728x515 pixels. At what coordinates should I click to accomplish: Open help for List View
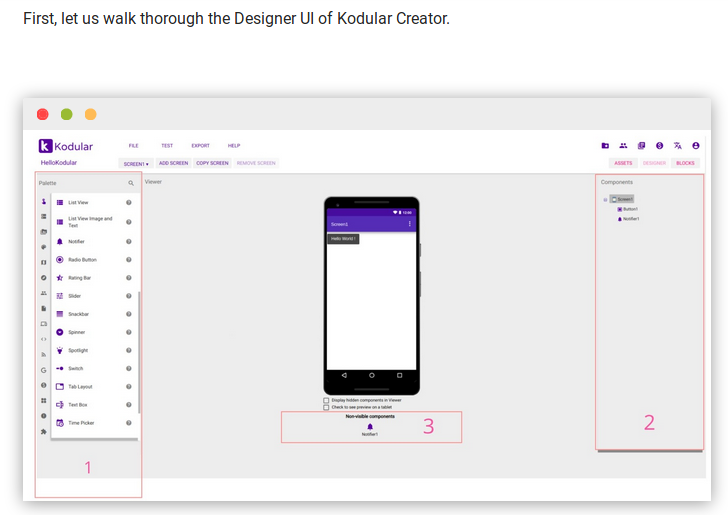click(x=129, y=202)
